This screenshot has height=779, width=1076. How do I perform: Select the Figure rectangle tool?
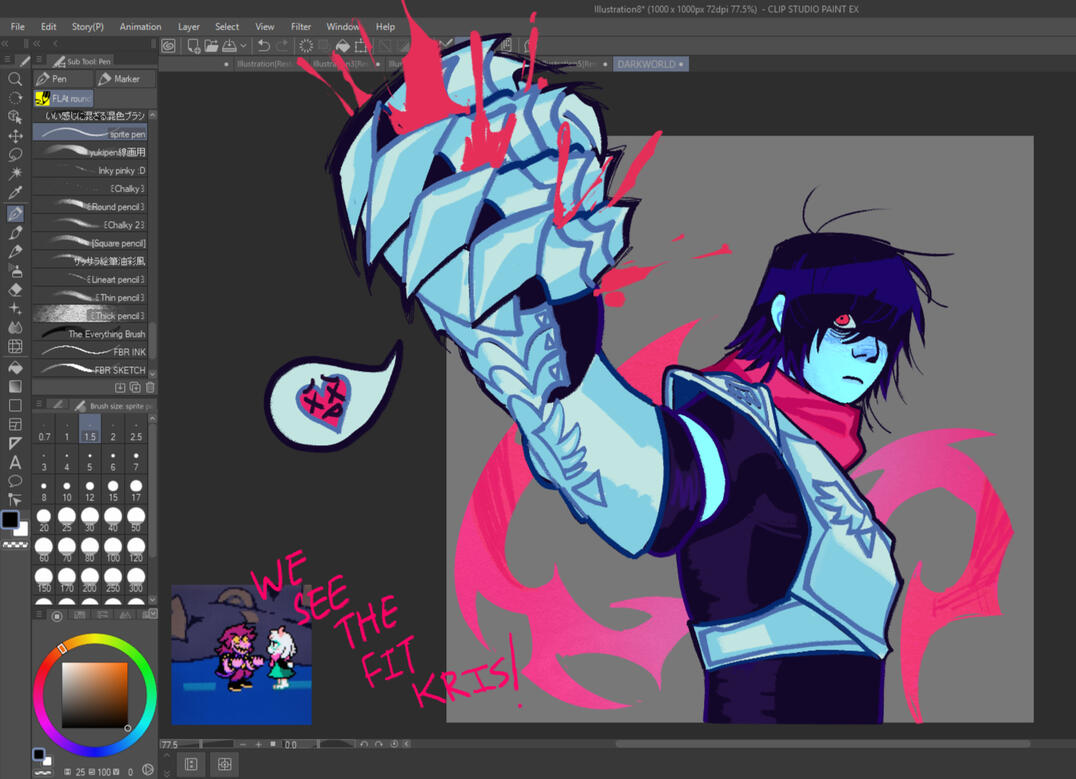14,406
